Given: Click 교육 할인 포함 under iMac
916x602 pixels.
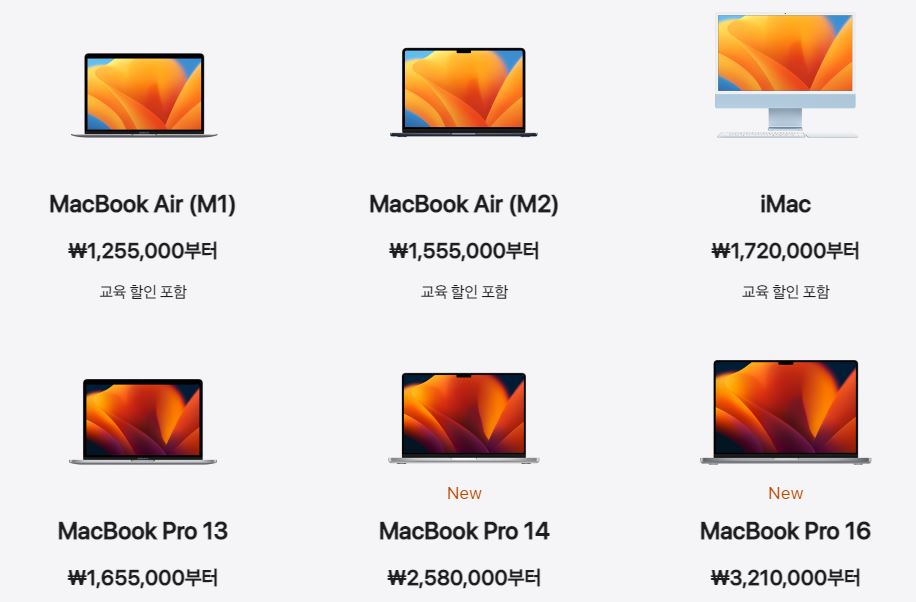Looking at the screenshot, I should coord(786,291).
